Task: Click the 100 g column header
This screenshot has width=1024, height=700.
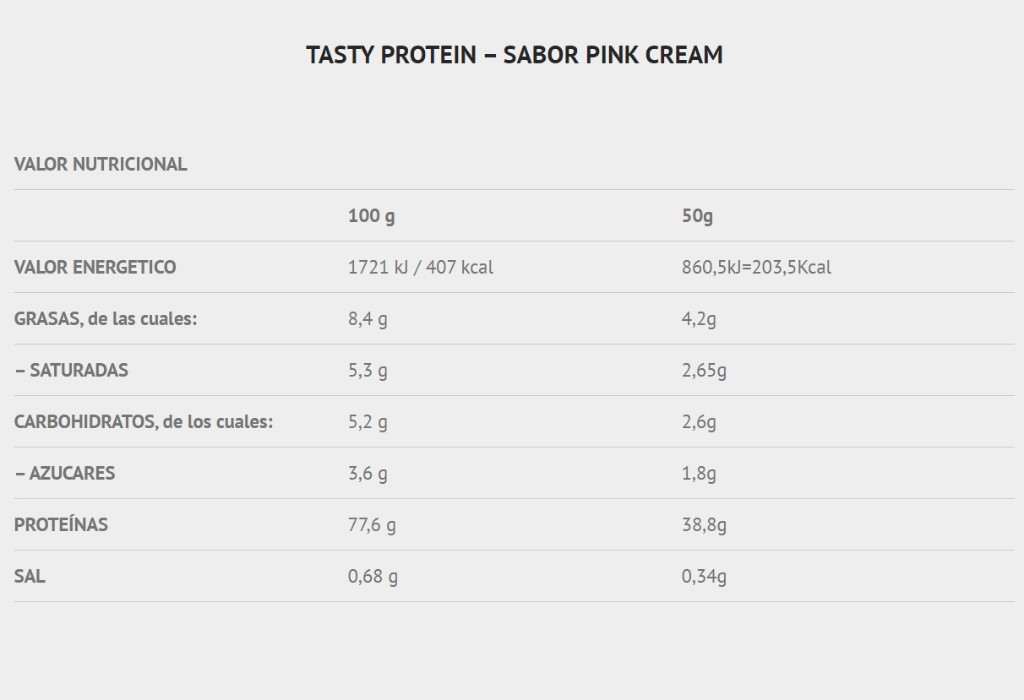Action: pos(371,215)
